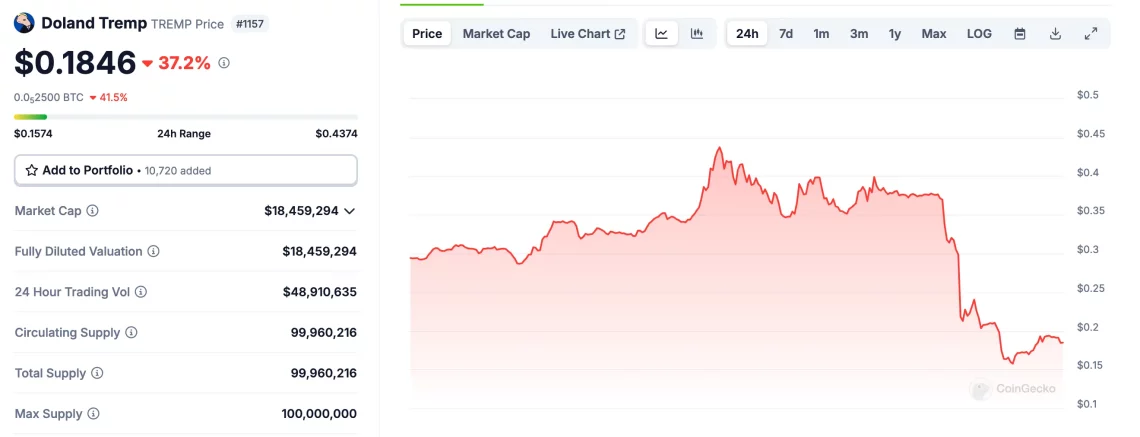Image resolution: width=1140 pixels, height=437 pixels.
Task: Download the chart data
Action: tap(1055, 34)
